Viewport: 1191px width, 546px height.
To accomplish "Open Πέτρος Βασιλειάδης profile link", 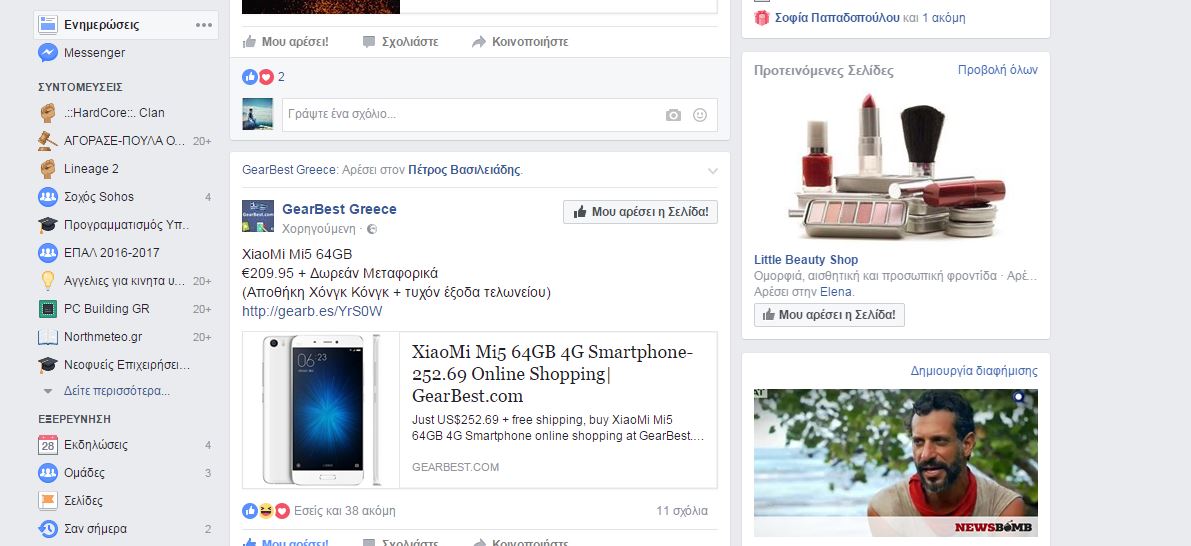I will (x=464, y=170).
